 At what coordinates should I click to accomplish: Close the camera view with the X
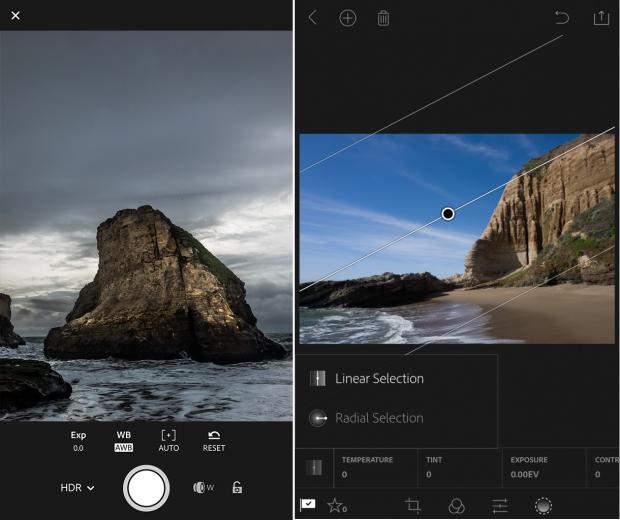coord(15,16)
